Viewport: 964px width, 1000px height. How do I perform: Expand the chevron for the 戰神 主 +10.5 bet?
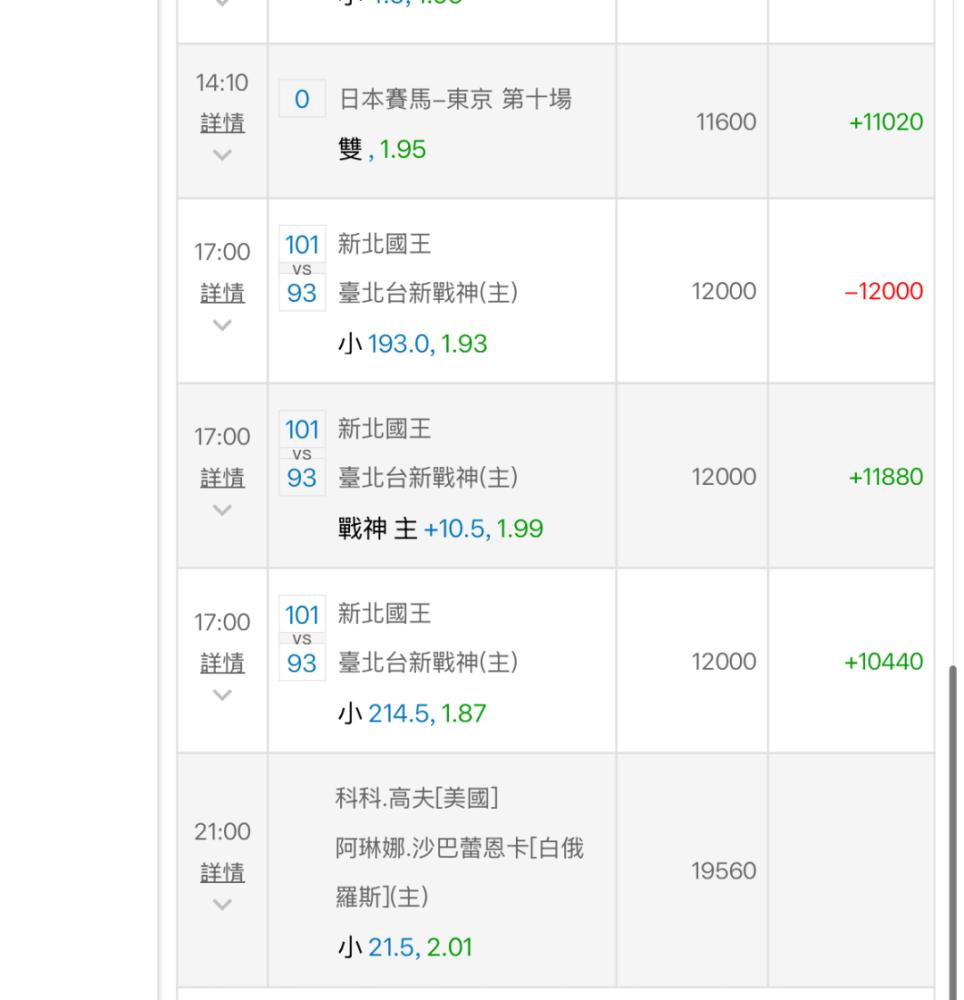tap(222, 510)
